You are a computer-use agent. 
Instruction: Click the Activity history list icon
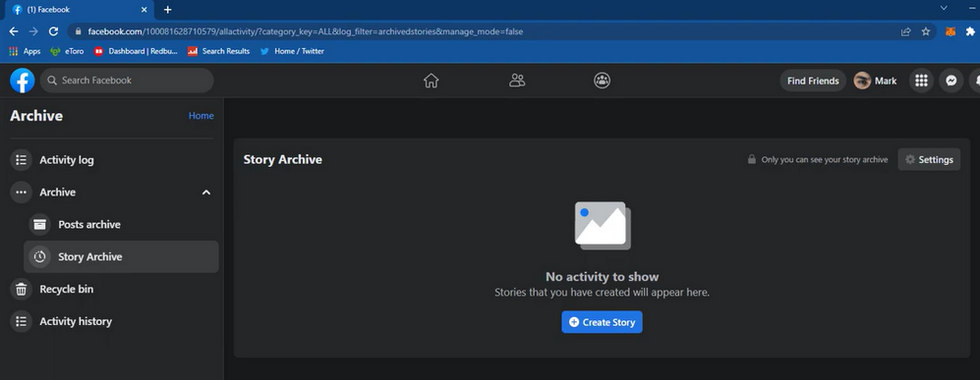[x=21, y=321]
